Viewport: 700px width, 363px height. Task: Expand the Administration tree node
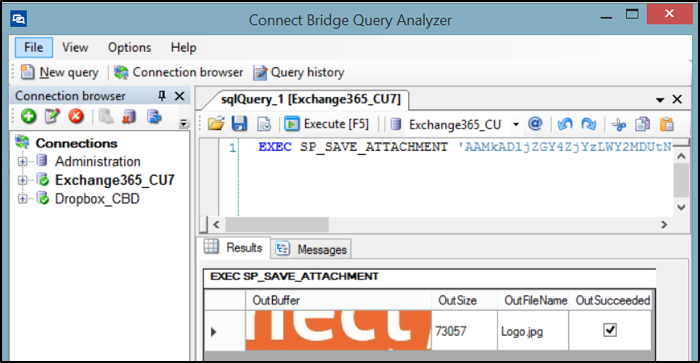[22, 162]
